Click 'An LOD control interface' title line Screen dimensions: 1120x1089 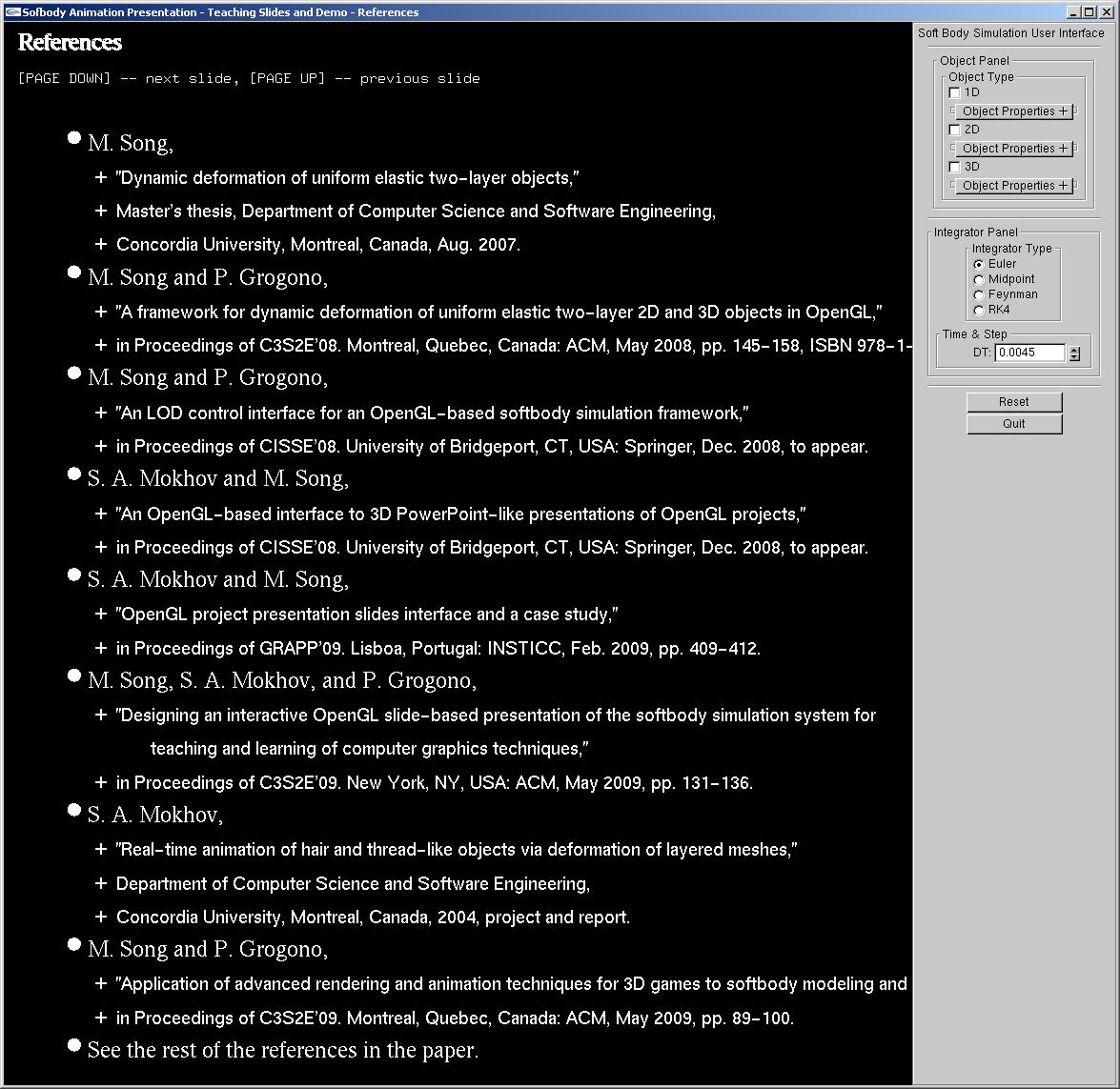[x=433, y=413]
